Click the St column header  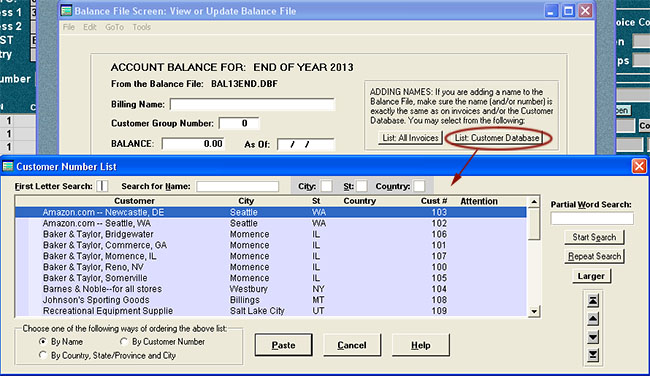tap(316, 201)
